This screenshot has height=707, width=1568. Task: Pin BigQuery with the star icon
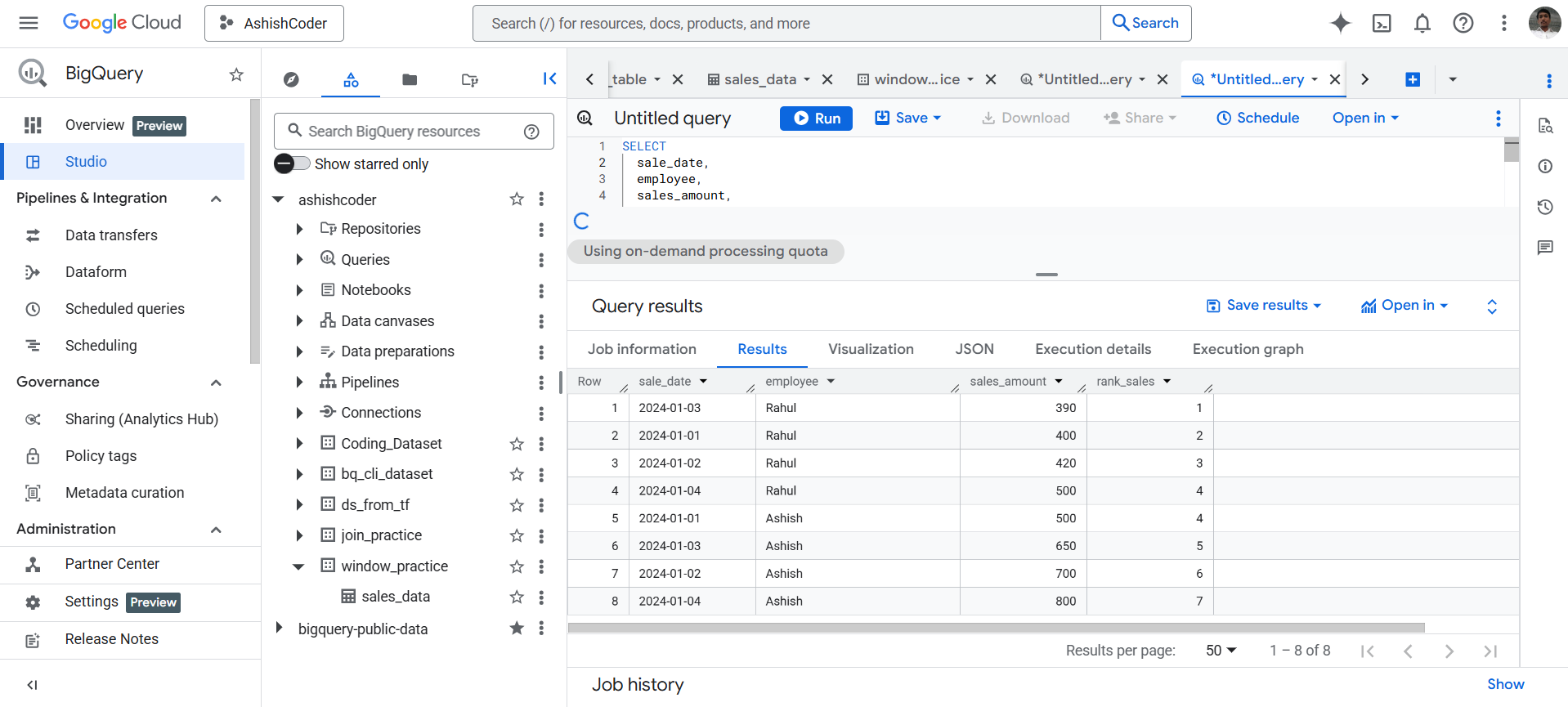coord(236,74)
